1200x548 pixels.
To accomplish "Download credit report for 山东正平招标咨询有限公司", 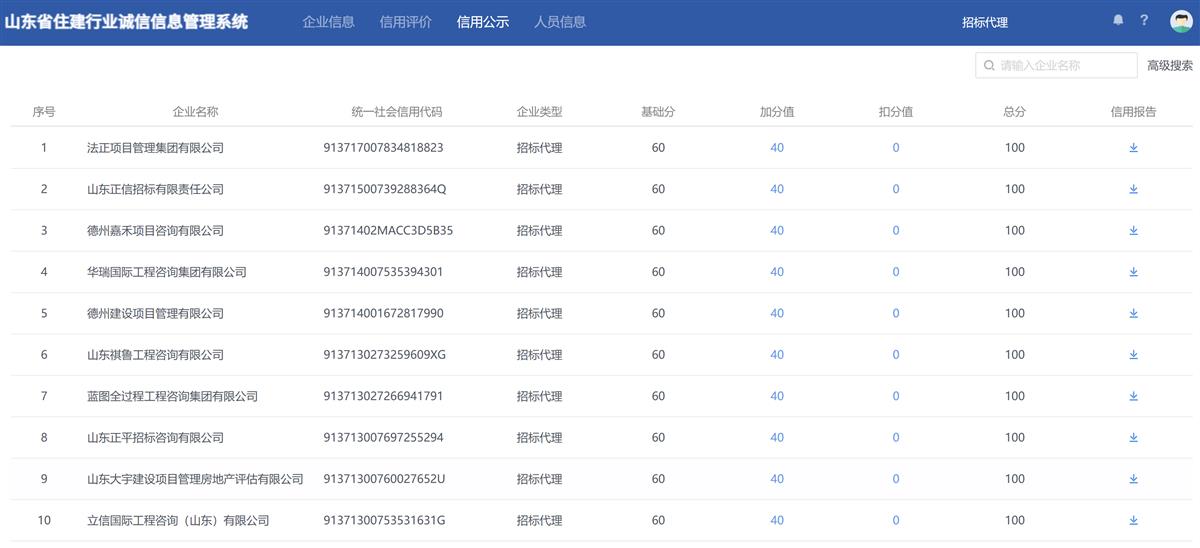I will click(x=1133, y=438).
